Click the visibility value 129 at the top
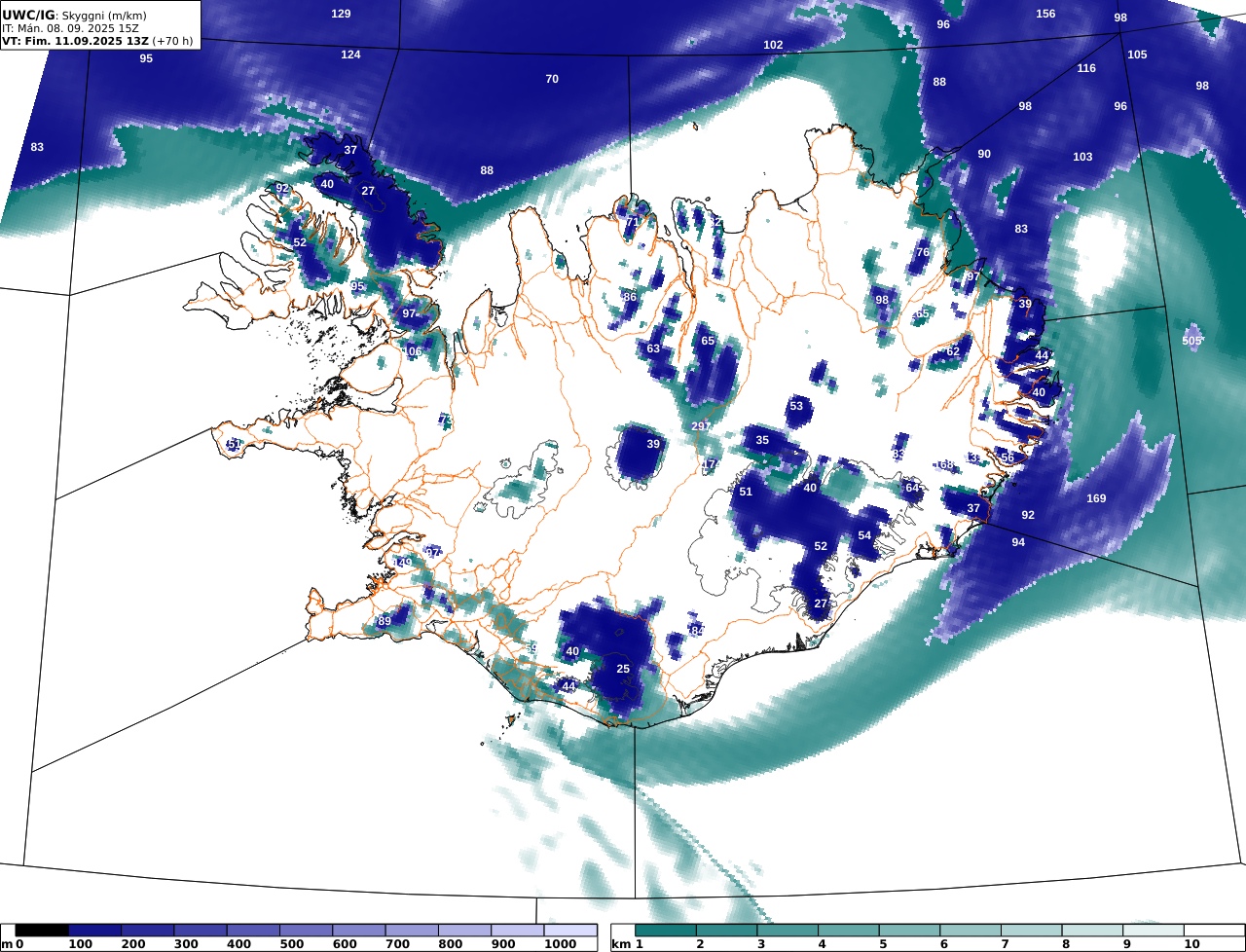Screen dimensions: 1246x952 pos(341,14)
